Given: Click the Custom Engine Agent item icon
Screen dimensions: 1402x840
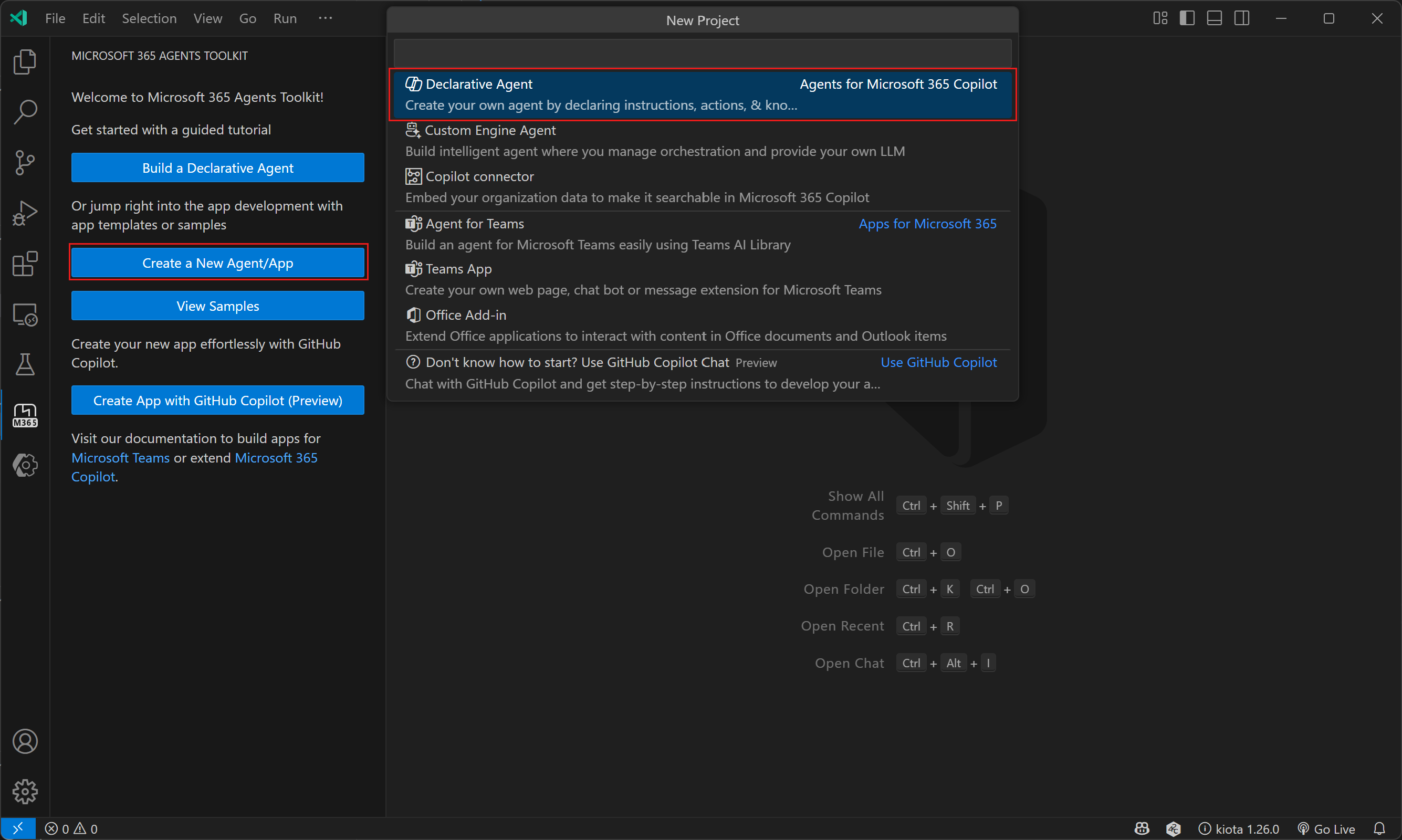Looking at the screenshot, I should point(413,130).
